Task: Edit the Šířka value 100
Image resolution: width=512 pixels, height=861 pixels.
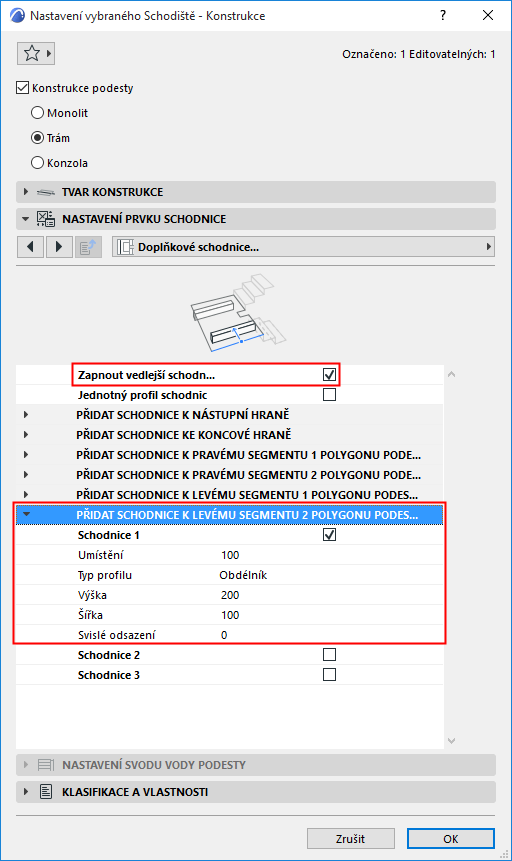Action: click(230, 615)
